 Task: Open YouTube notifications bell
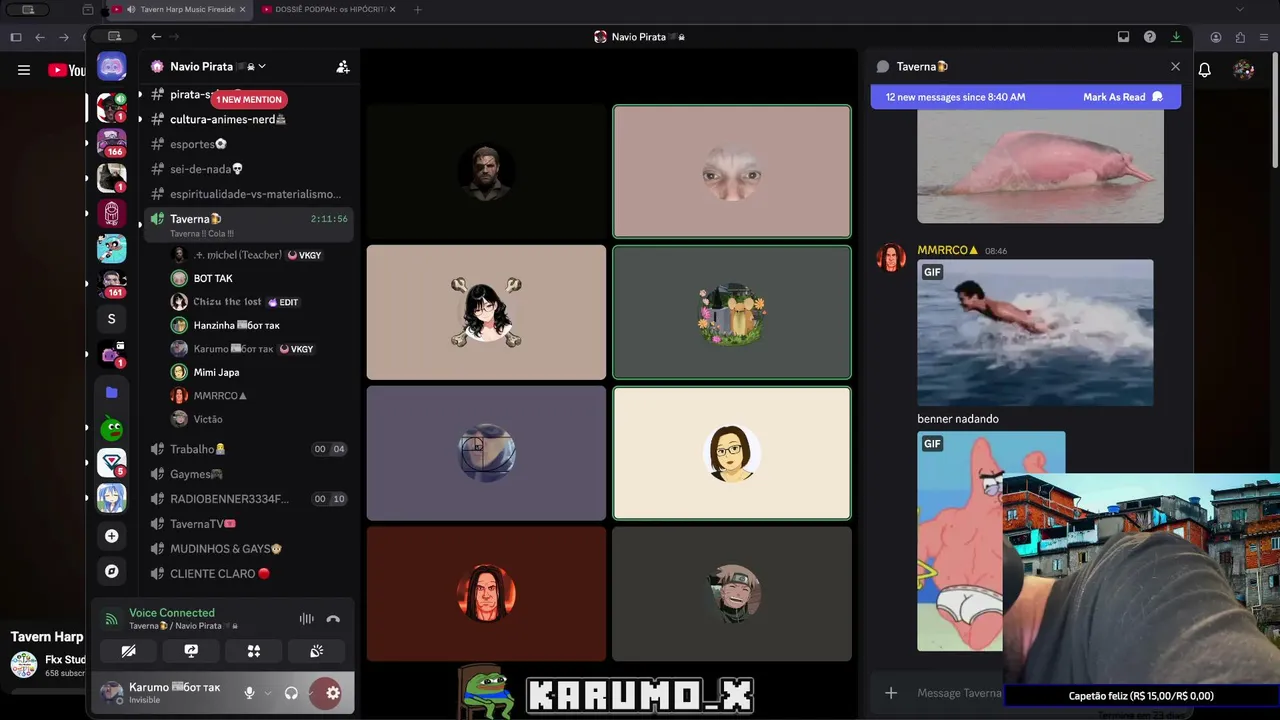(1205, 70)
